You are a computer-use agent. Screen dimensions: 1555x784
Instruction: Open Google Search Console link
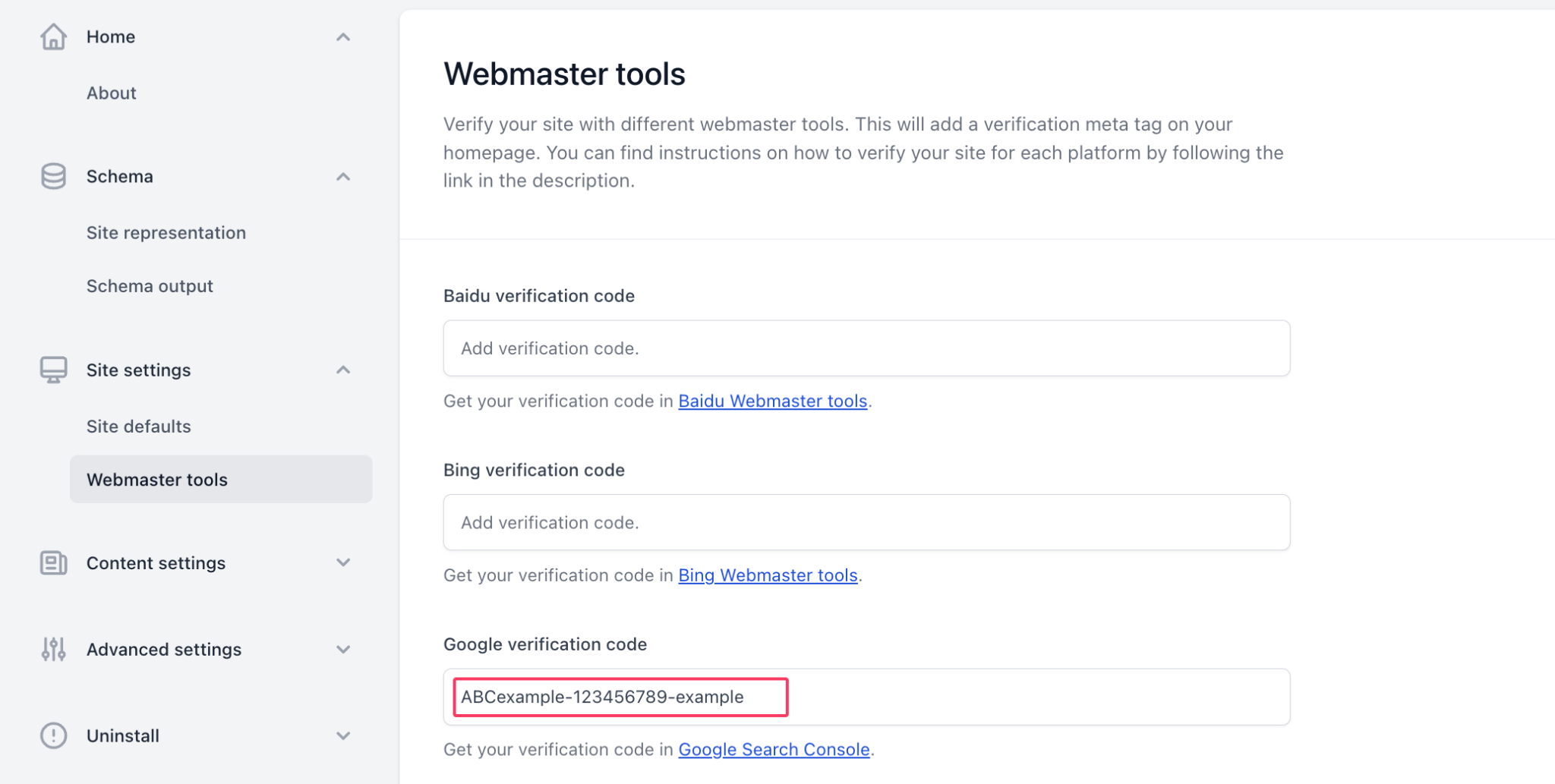[773, 749]
